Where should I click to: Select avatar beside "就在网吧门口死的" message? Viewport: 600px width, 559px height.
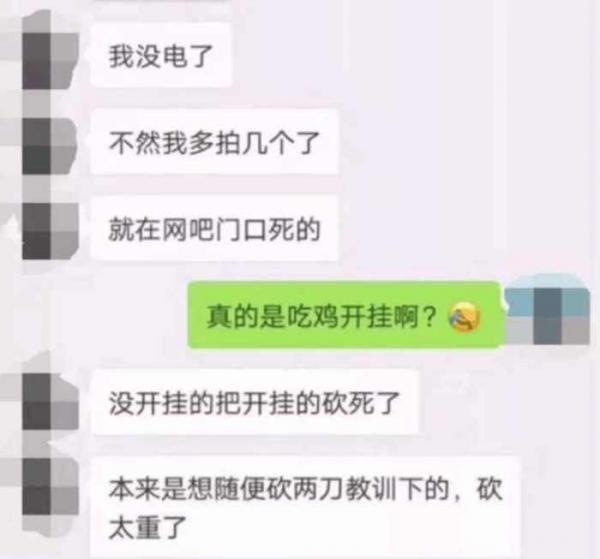(x=50, y=231)
